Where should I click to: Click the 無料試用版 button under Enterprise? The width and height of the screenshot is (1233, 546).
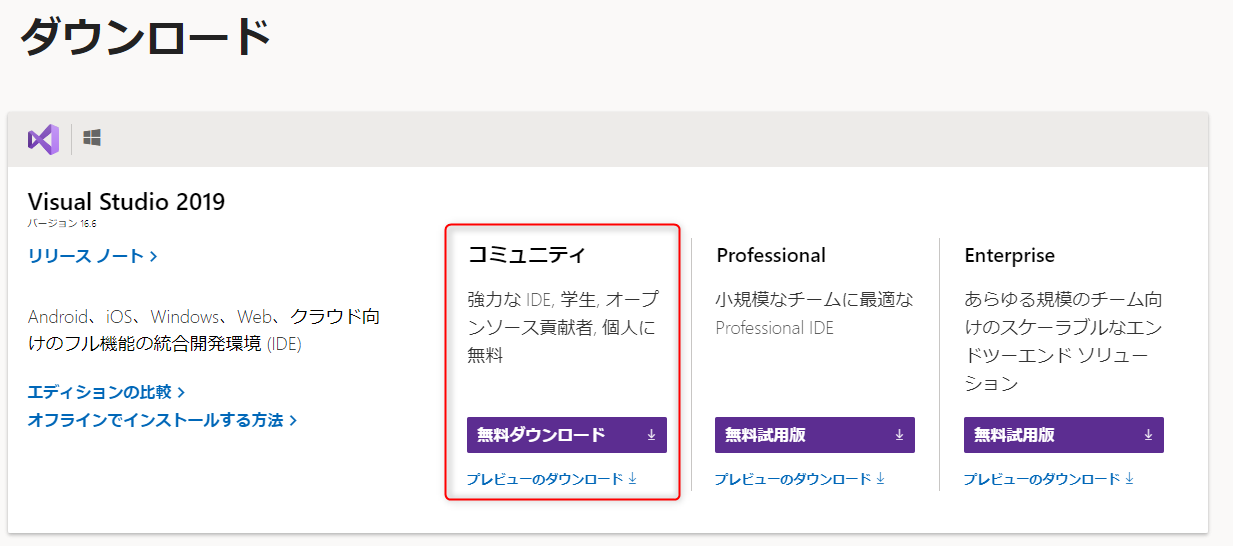point(1064,435)
